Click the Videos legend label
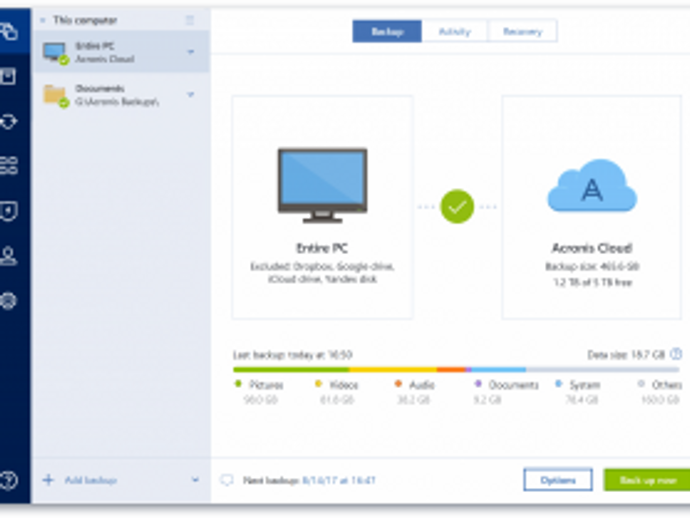The height and width of the screenshot is (518, 690). [344, 385]
